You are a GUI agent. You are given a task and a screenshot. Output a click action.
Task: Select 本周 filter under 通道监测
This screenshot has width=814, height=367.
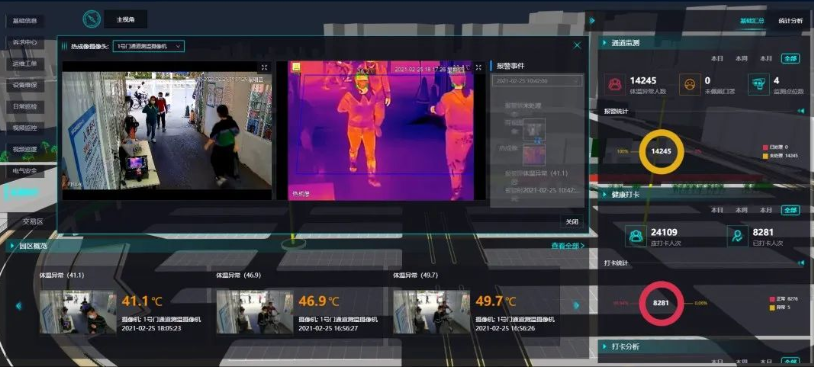(741, 59)
